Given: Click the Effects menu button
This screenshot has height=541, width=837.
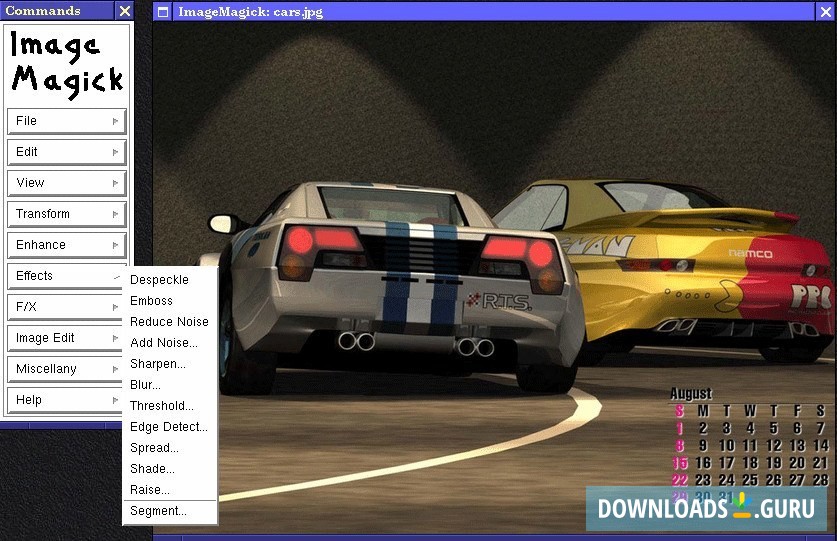Looking at the screenshot, I should [62, 276].
